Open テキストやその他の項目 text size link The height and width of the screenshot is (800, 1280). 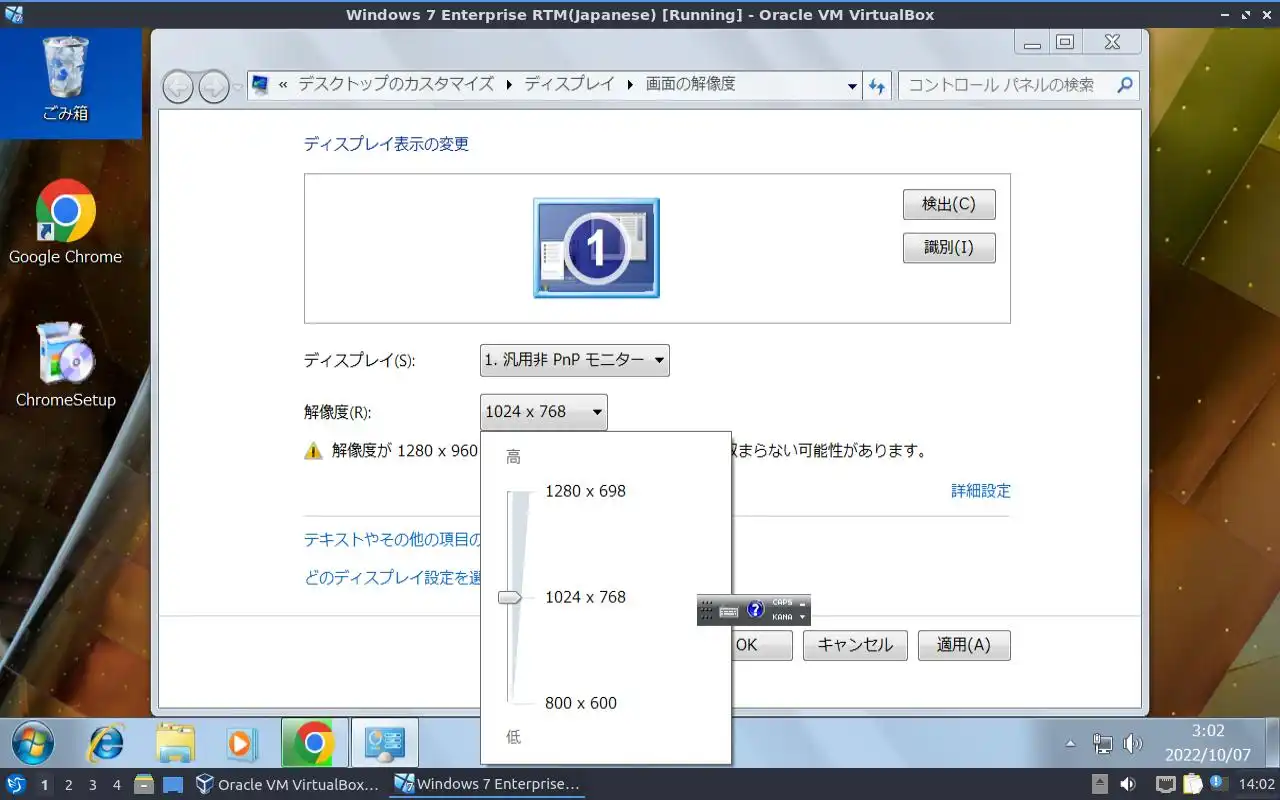click(x=392, y=540)
